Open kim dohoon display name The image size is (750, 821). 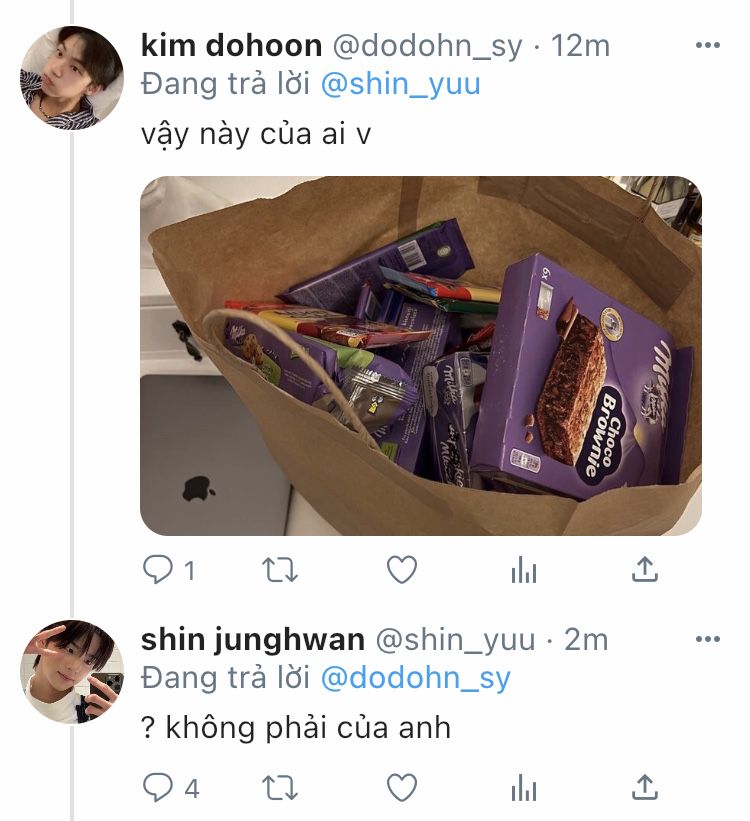pos(231,46)
